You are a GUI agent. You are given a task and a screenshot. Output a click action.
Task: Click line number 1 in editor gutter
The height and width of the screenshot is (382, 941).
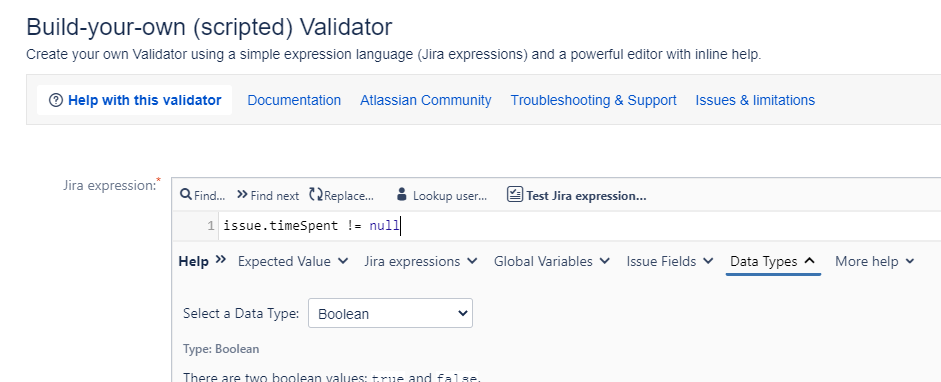click(210, 226)
